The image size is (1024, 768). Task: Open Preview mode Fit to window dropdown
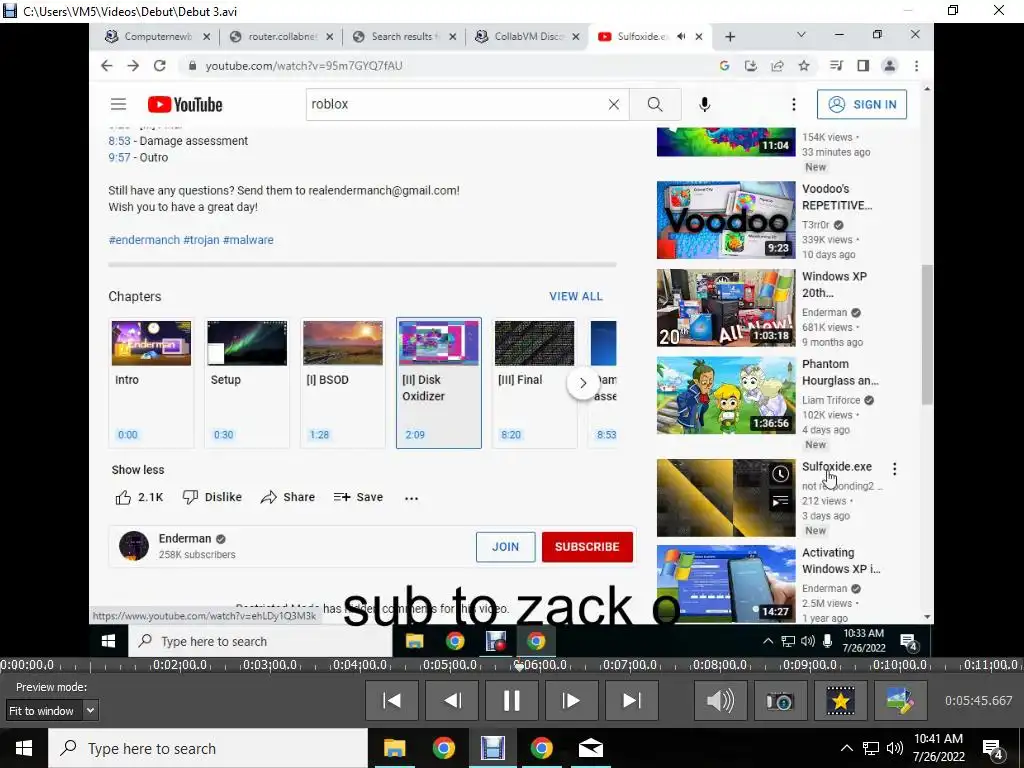(52, 711)
